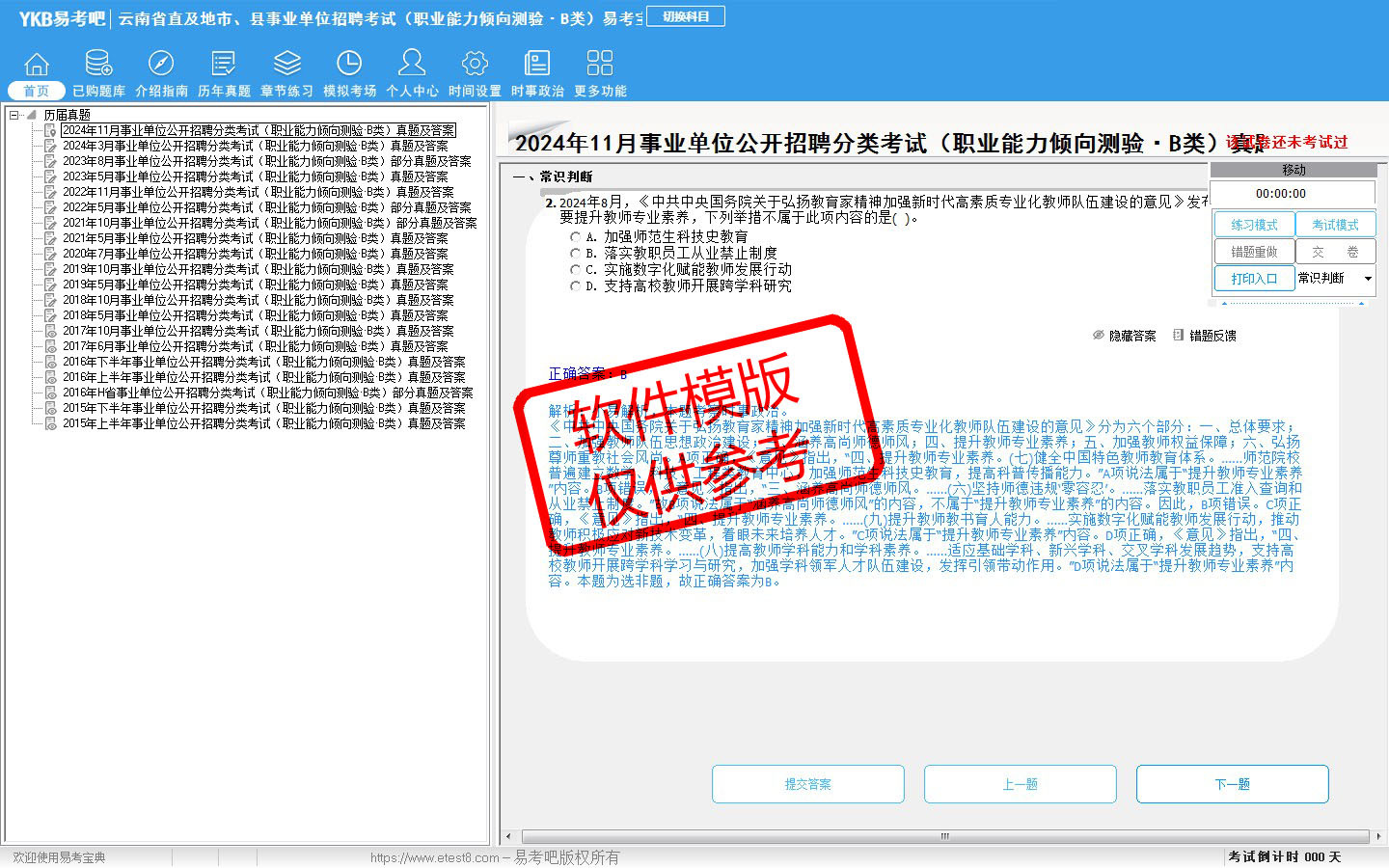Image resolution: width=1389 pixels, height=868 pixels.
Task: Click the eye icon beside the 2016年H省 paper
Action: pos(50,393)
